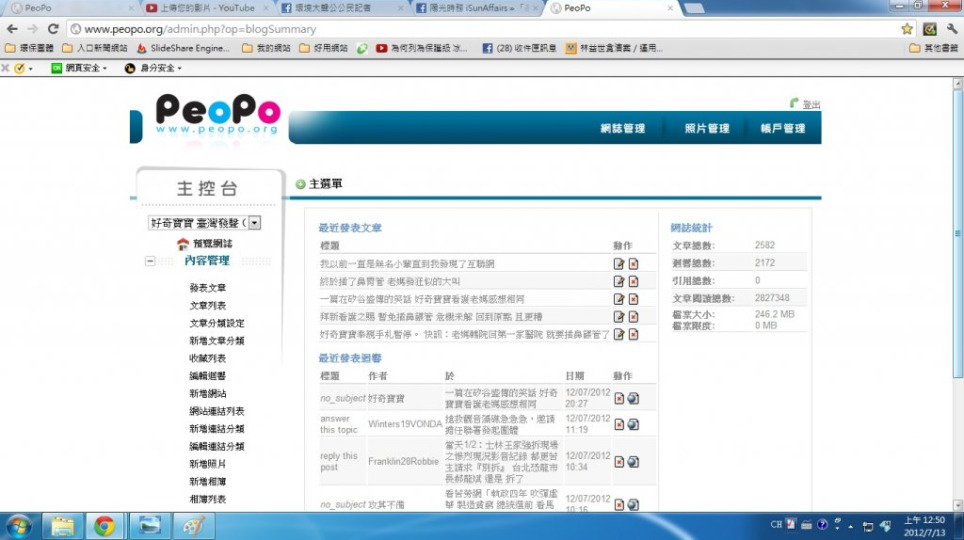Image resolution: width=964 pixels, height=540 pixels.
Task: Click the 登出 logout link
Action: pyautogui.click(x=810, y=104)
